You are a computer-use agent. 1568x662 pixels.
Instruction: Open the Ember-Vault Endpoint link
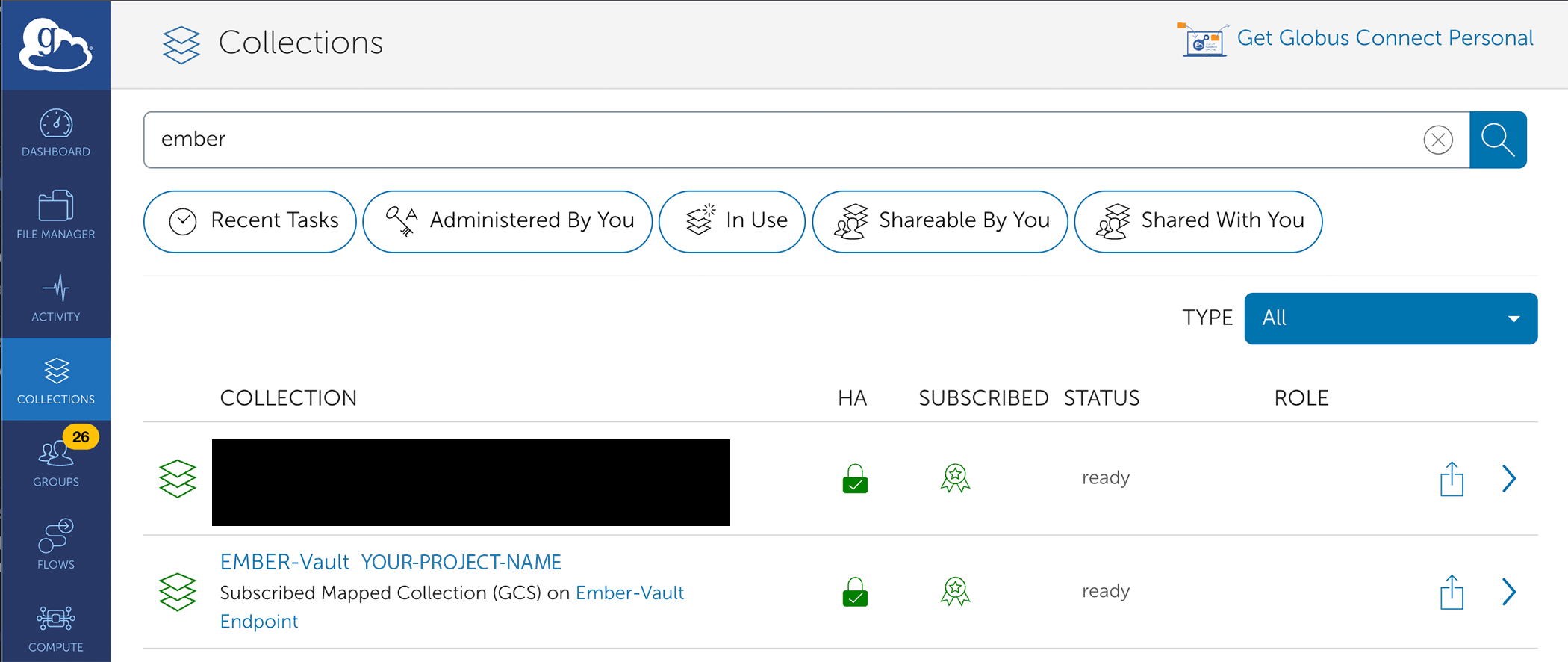point(452,607)
